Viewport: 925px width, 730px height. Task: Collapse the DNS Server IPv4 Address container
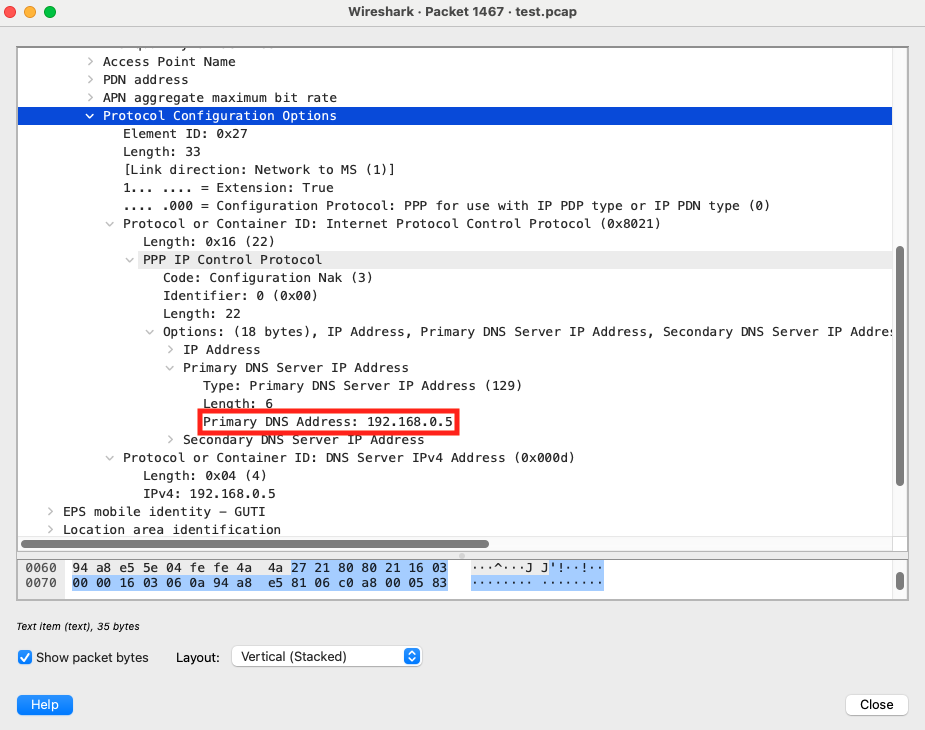pos(110,457)
